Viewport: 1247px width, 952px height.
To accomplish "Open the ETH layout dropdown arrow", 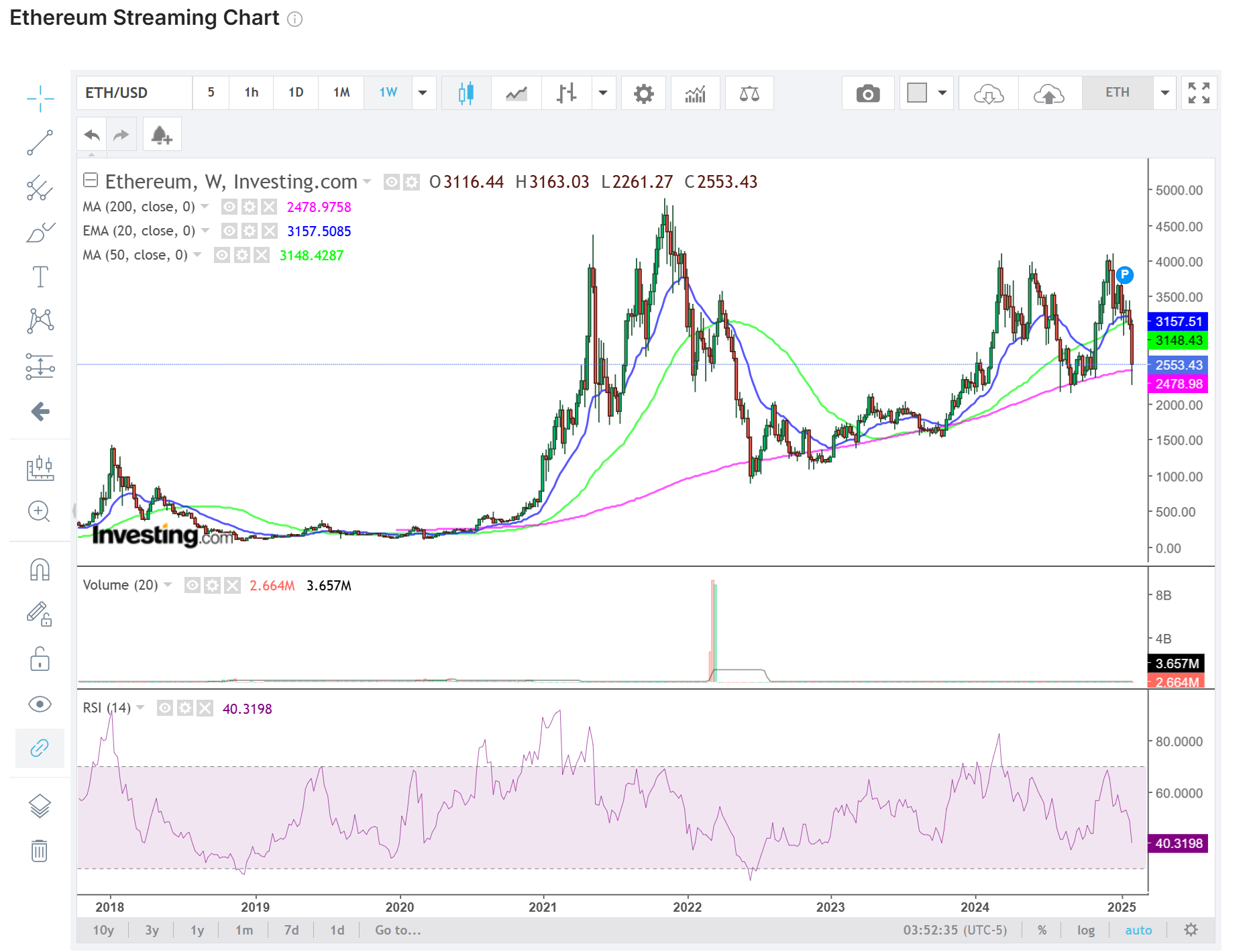I will coord(1164,93).
